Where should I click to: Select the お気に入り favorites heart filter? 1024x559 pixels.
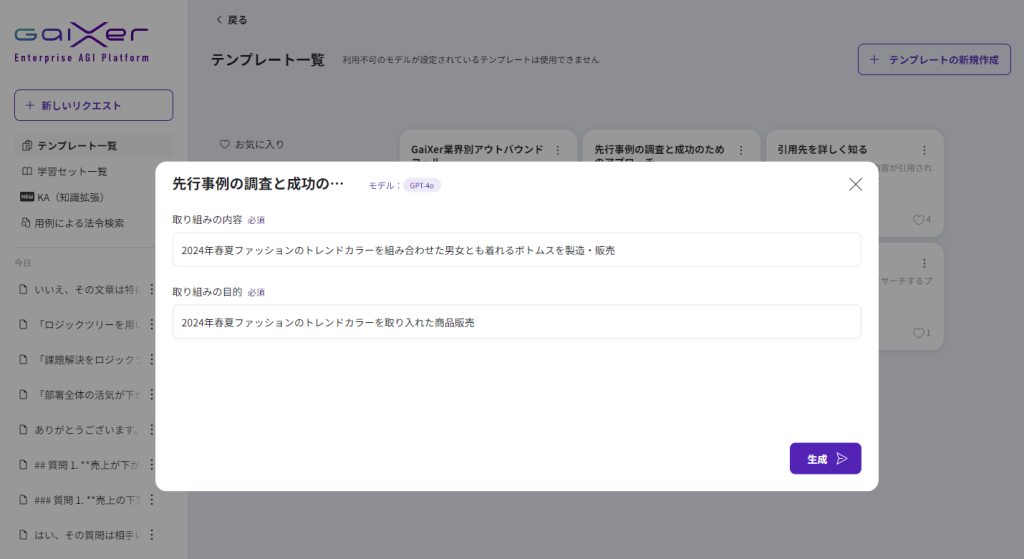[225, 144]
